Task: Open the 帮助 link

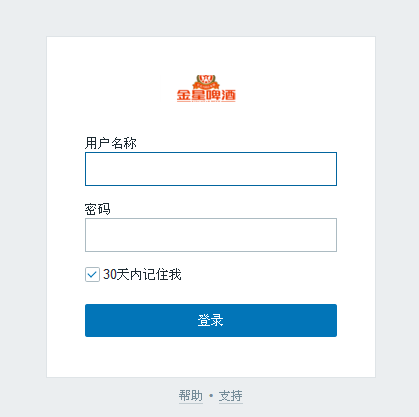Action: click(x=191, y=396)
